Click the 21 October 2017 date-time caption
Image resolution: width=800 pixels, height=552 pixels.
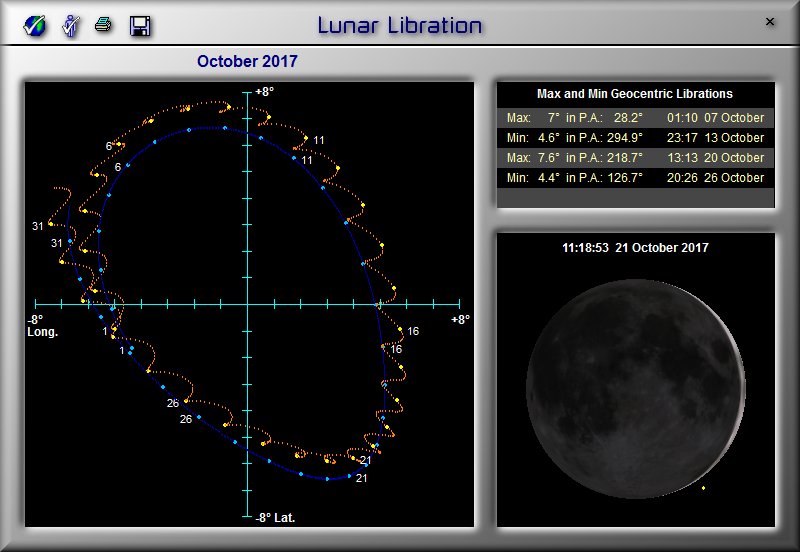[635, 248]
